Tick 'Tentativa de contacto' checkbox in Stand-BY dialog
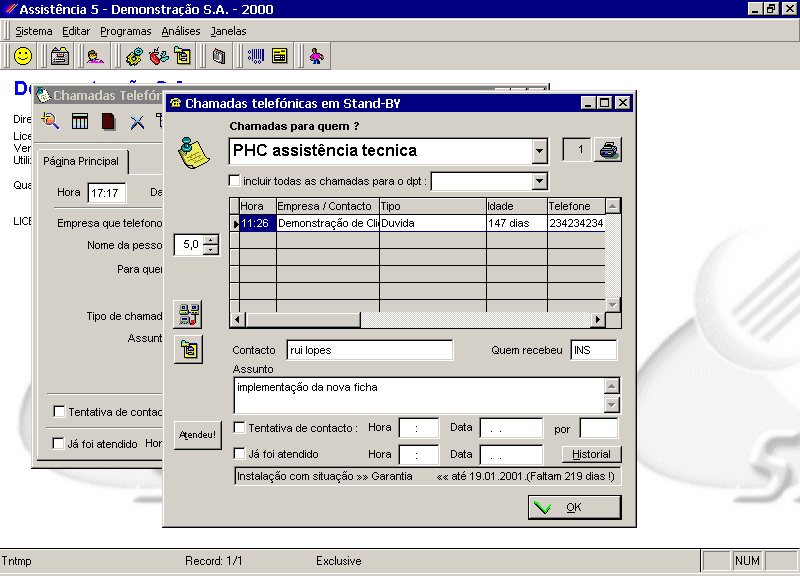 click(x=239, y=428)
